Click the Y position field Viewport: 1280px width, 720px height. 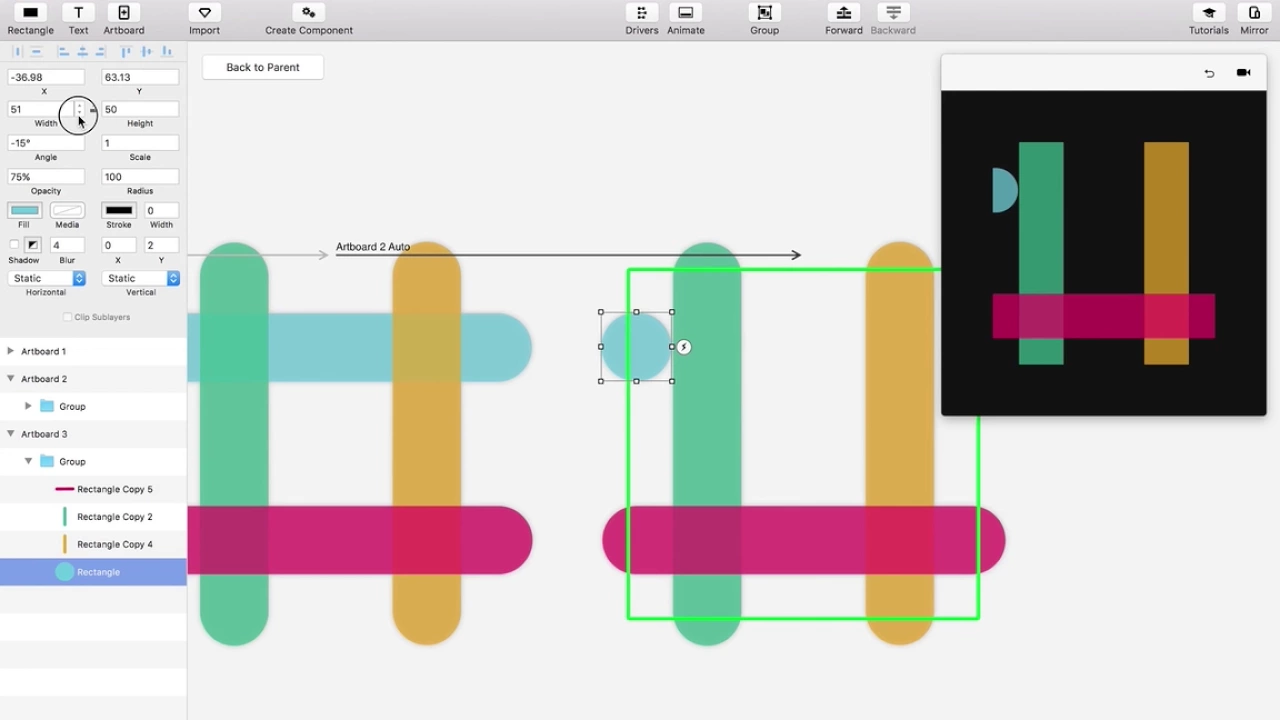[140, 77]
